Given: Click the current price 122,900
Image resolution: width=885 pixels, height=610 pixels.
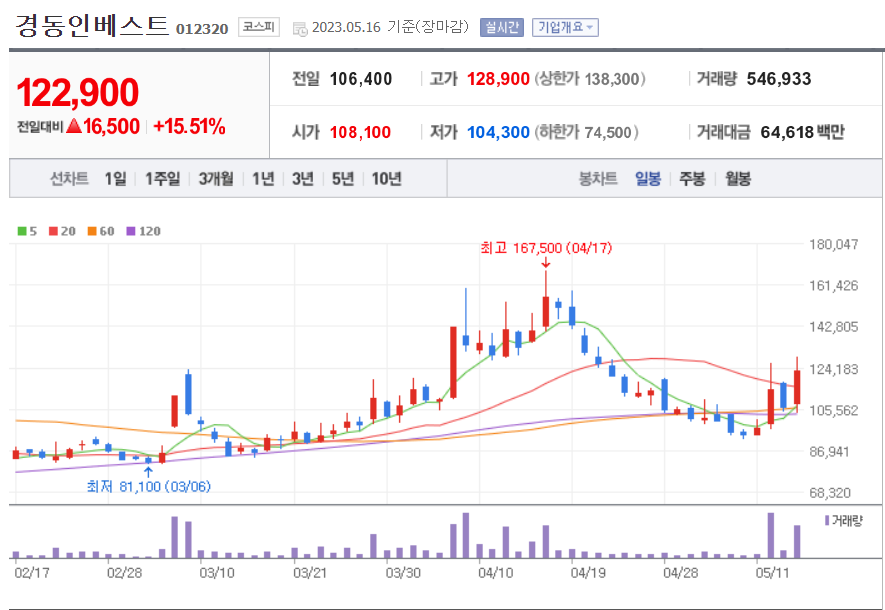Looking at the screenshot, I should [78, 93].
